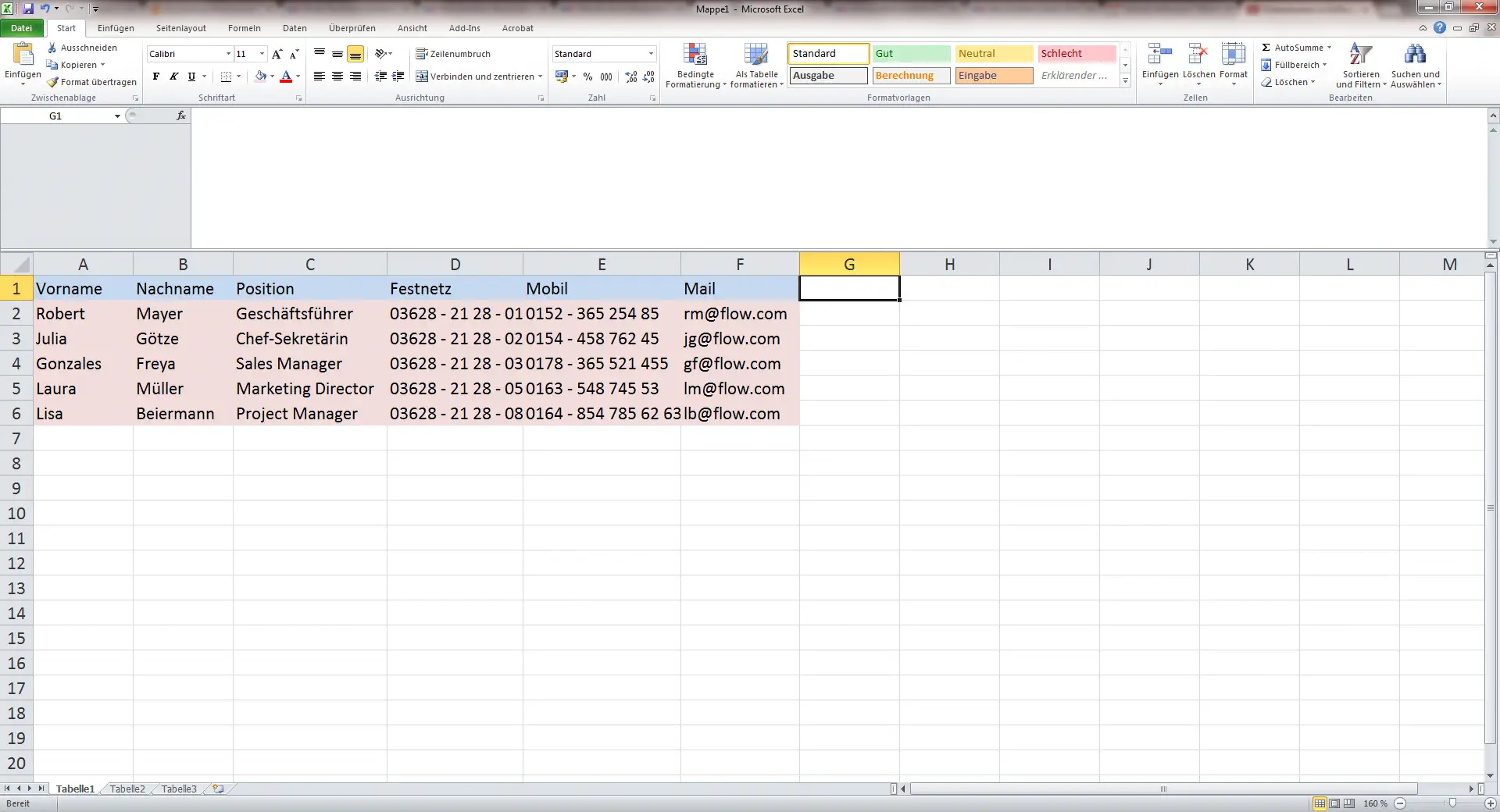Enable underline on cell G1

point(190,77)
